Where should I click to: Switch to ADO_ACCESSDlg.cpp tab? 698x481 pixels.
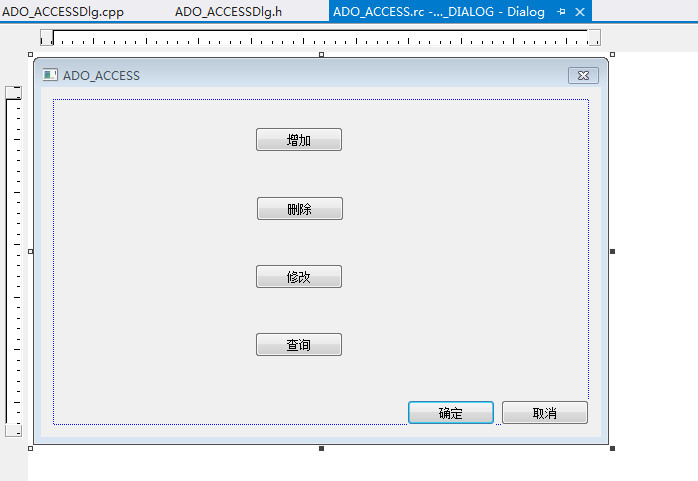click(63, 12)
